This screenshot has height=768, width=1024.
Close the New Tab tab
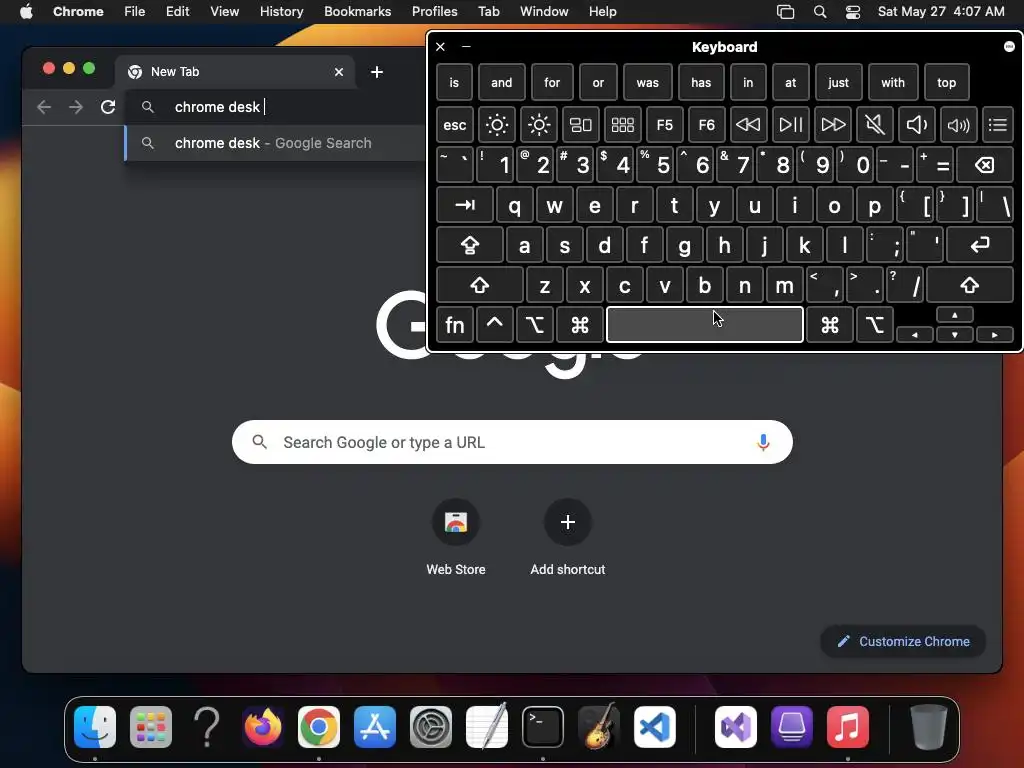point(338,72)
